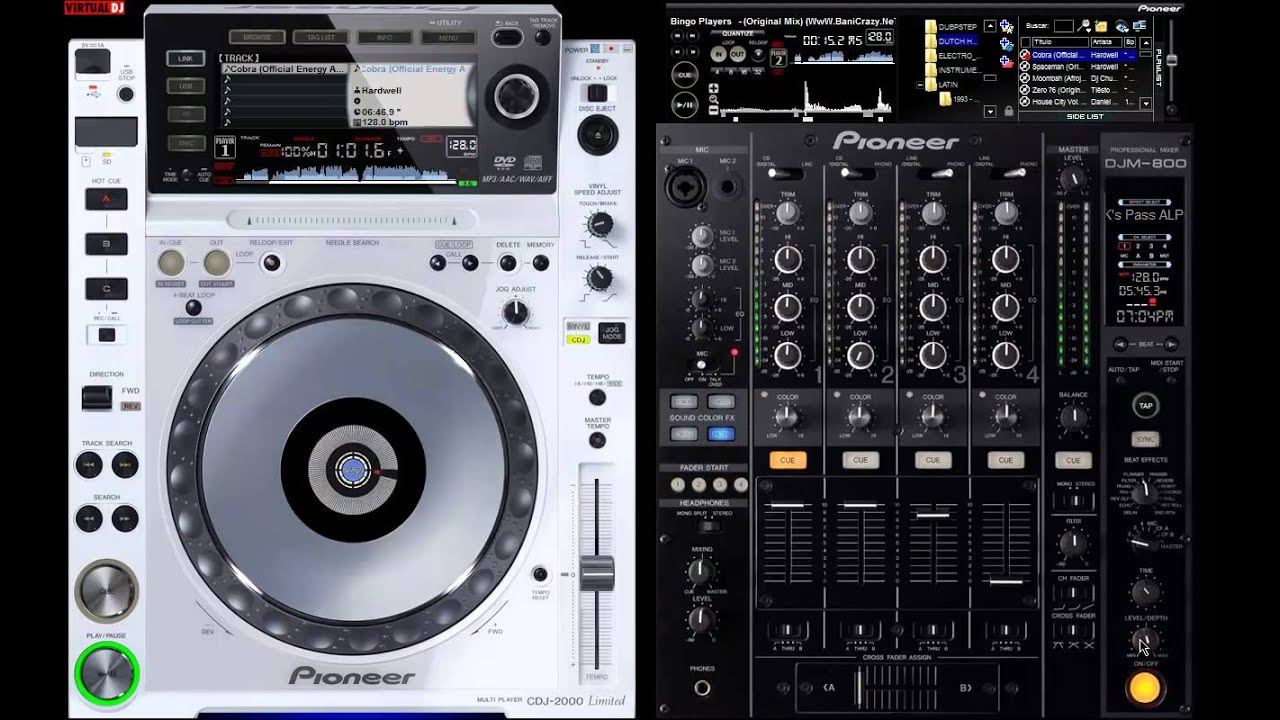The width and height of the screenshot is (1280, 720).
Task: Click the Headphones Mixing knob
Action: (701, 572)
